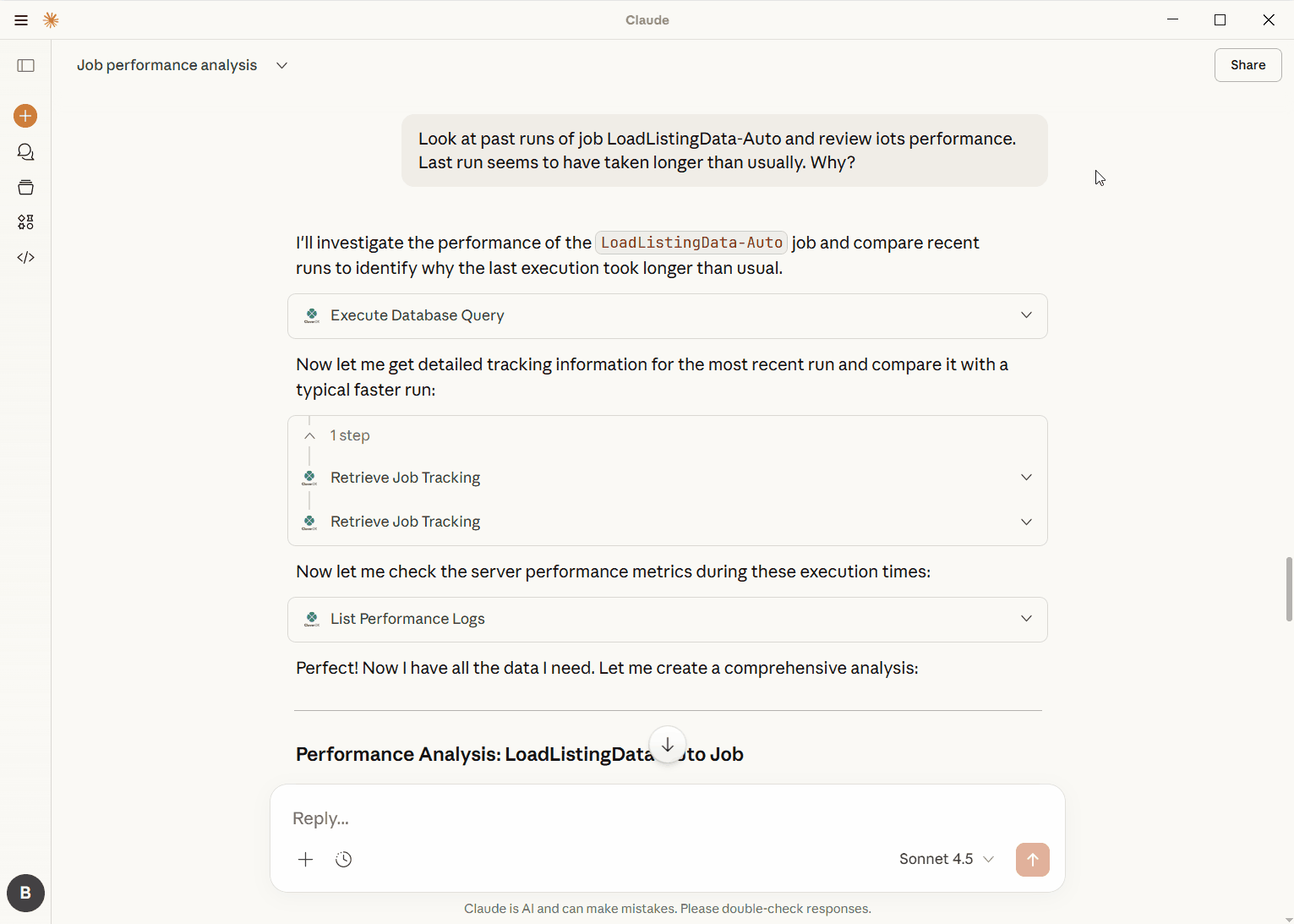The height and width of the screenshot is (924, 1294).
Task: Open the Projects icon in the sidebar
Action: [26, 187]
